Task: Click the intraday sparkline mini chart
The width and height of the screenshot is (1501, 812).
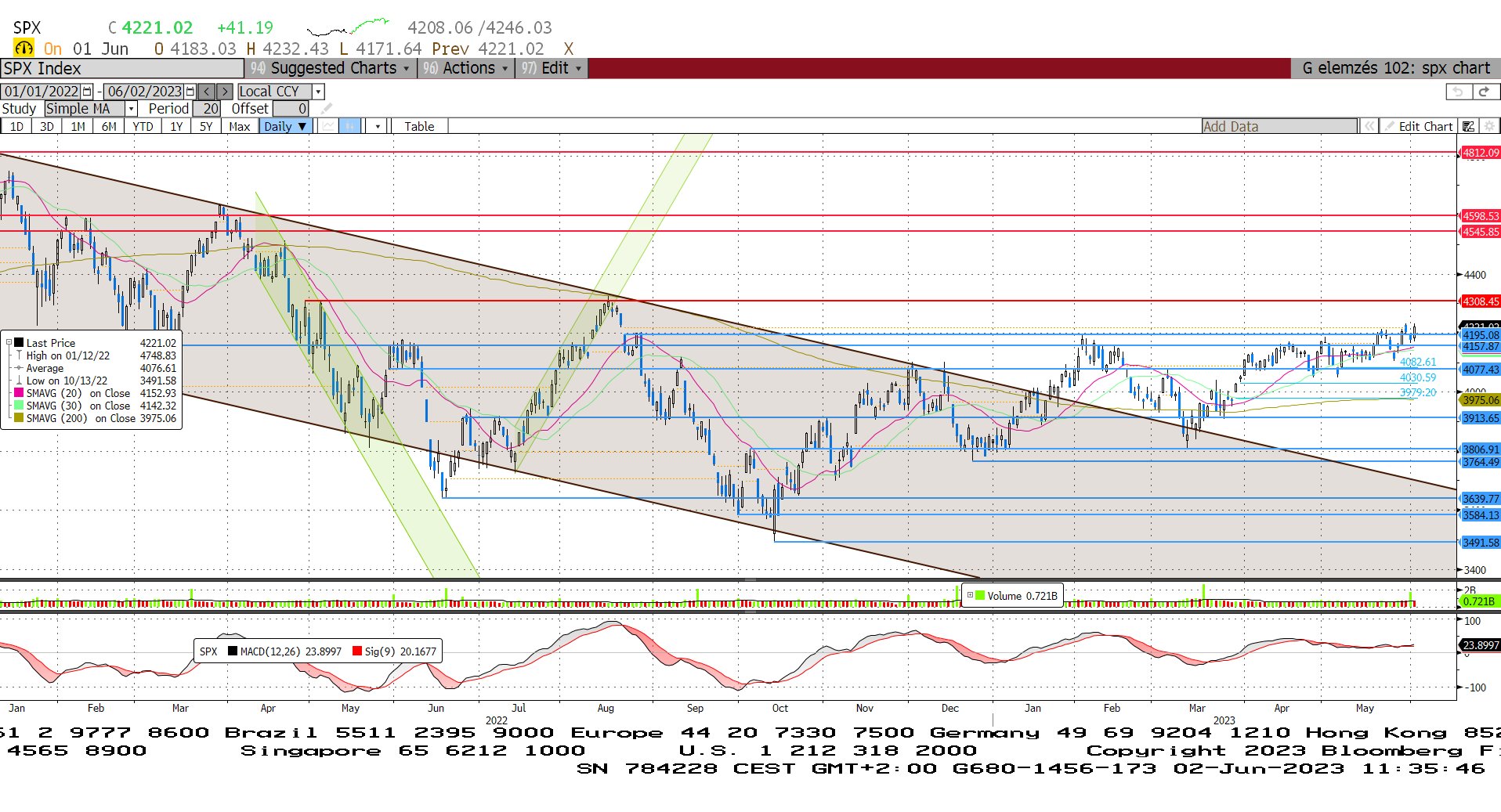Action: coord(347,27)
